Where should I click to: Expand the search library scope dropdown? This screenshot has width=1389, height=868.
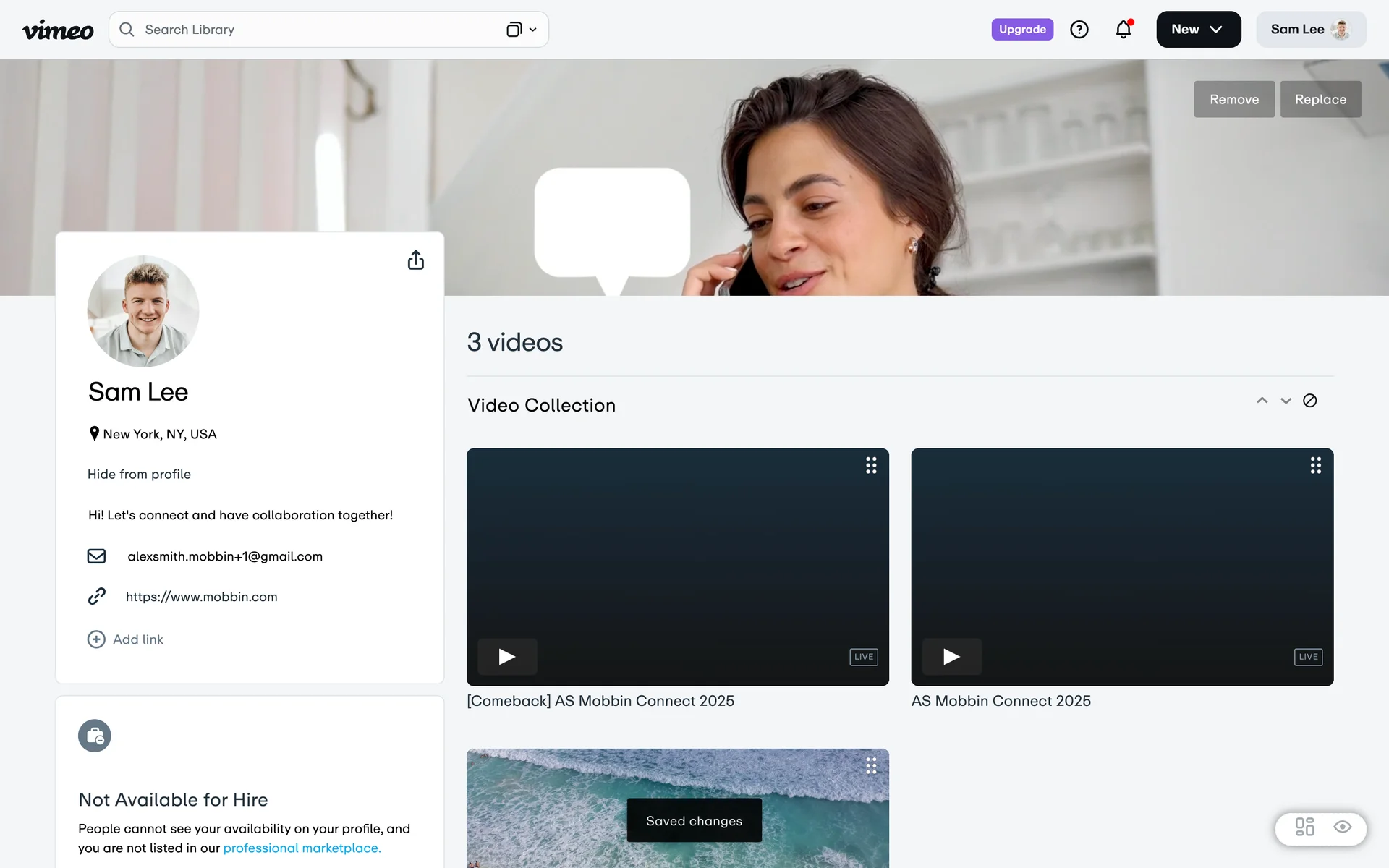pyautogui.click(x=522, y=30)
